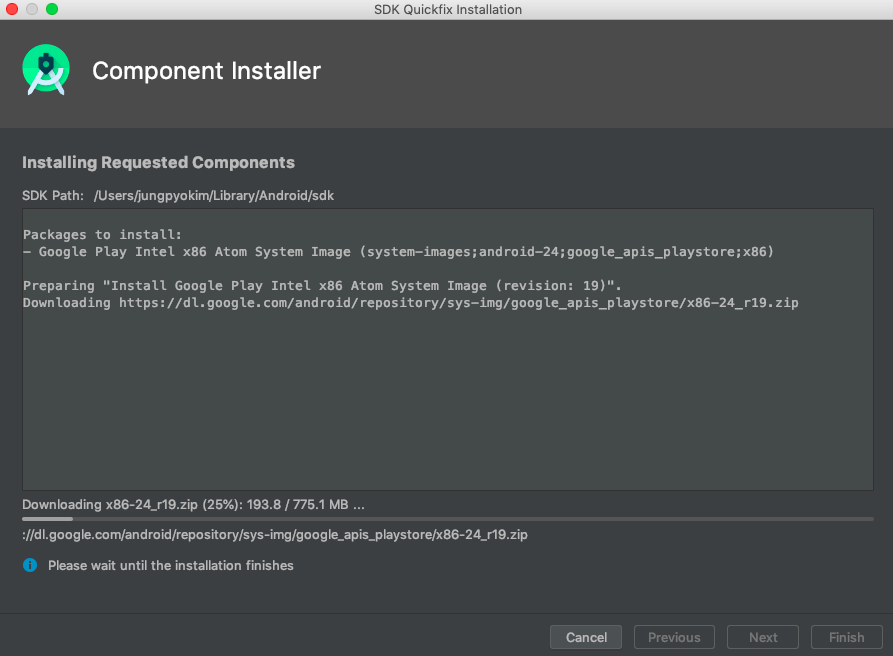
Task: Click 'Please wait until the installation finishes' message
Action: (x=171, y=565)
